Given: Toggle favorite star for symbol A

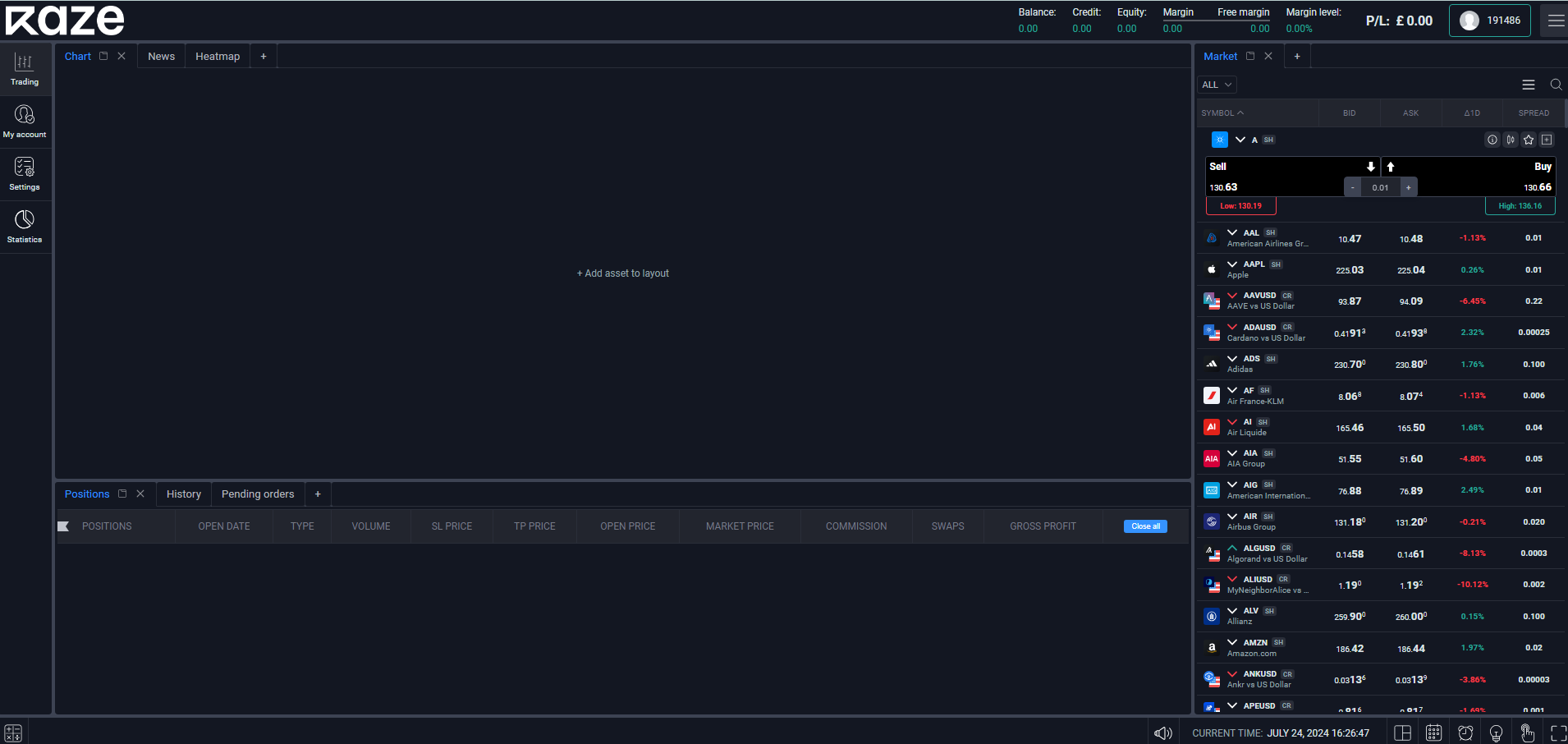Looking at the screenshot, I should click(1529, 140).
